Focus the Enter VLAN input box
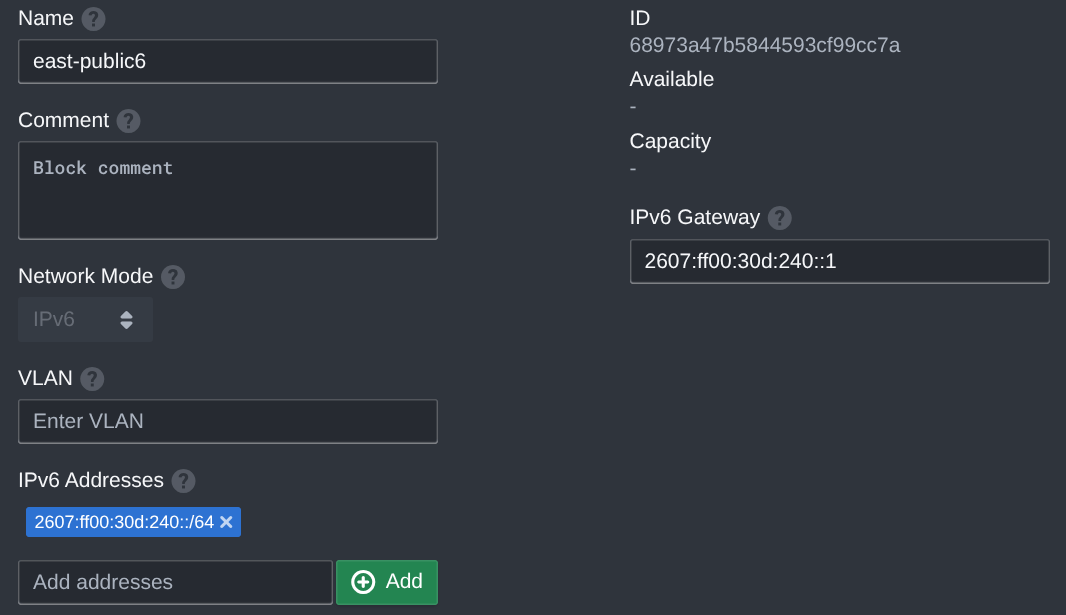This screenshot has width=1066, height=615. click(x=227, y=421)
